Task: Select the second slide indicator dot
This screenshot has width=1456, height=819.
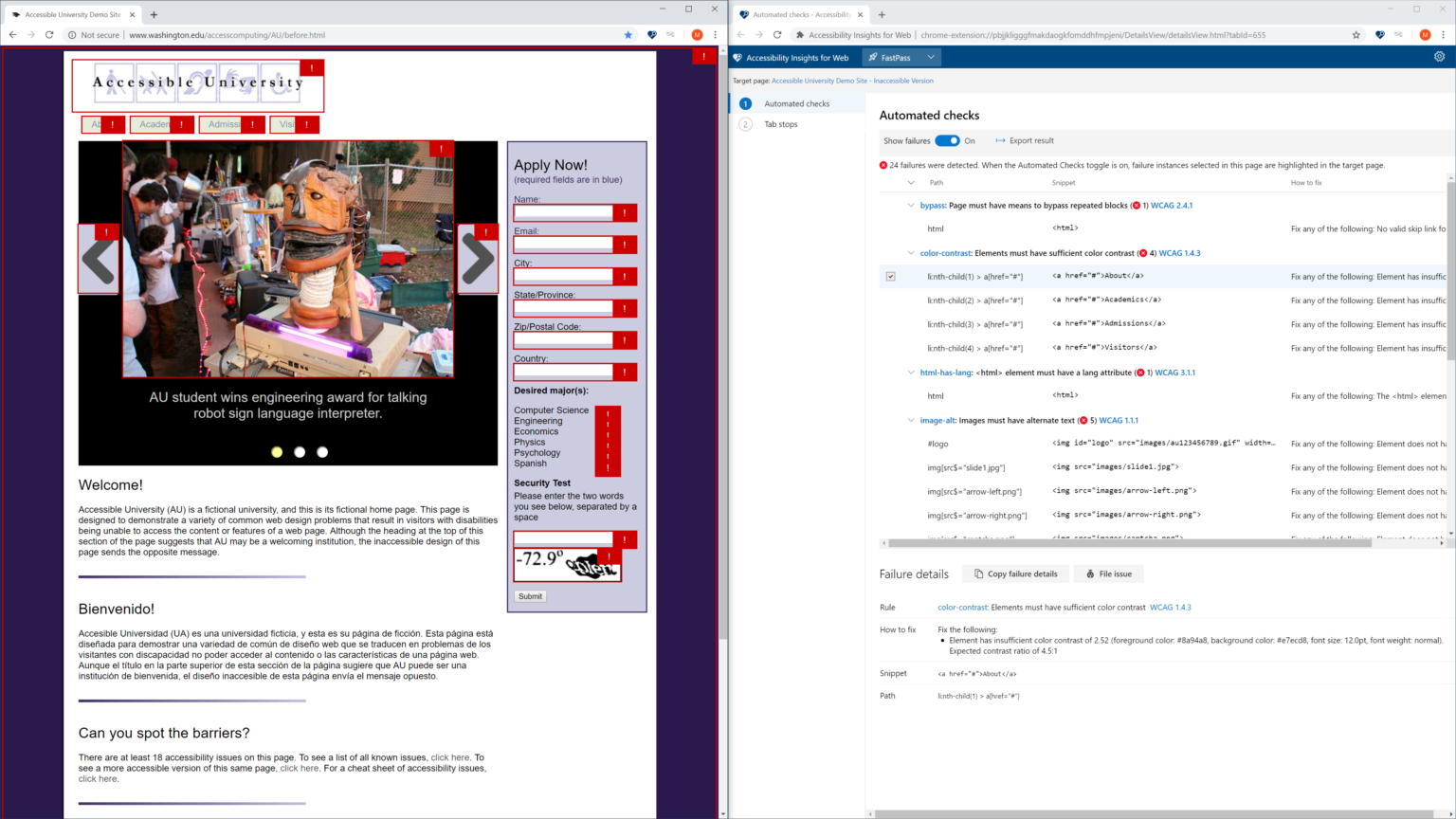Action: (300, 452)
